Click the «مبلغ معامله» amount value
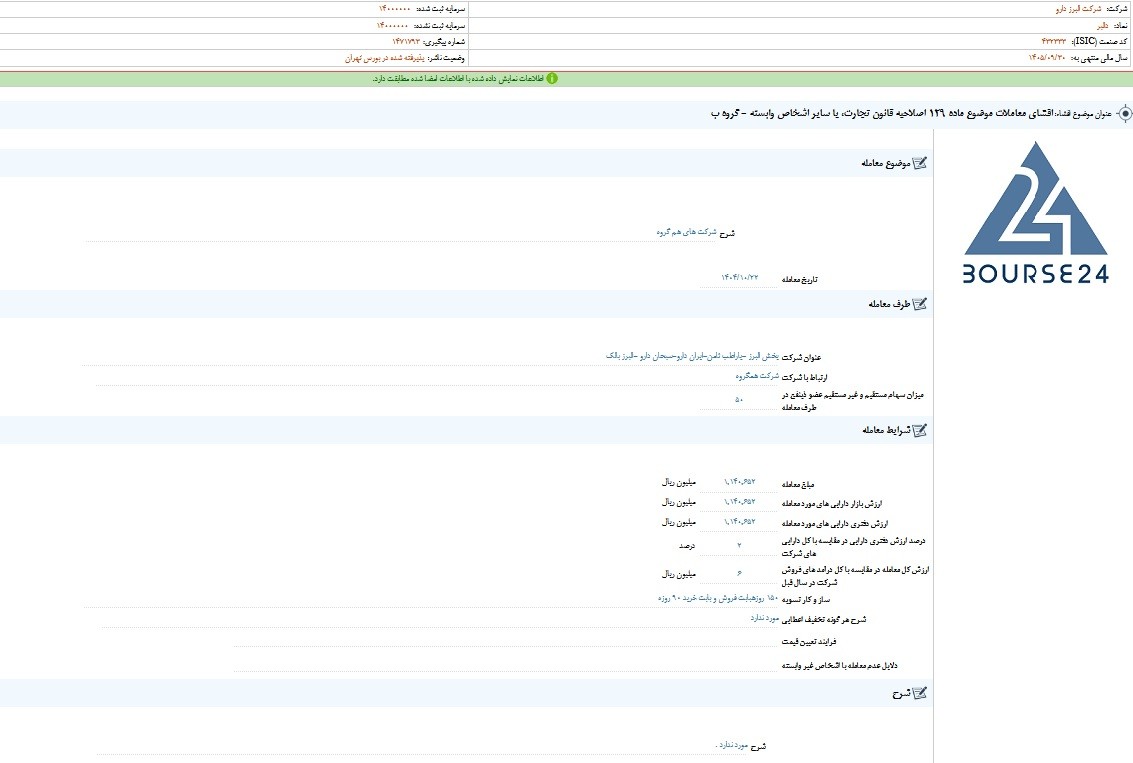The image size is (1133, 763). click(x=740, y=482)
